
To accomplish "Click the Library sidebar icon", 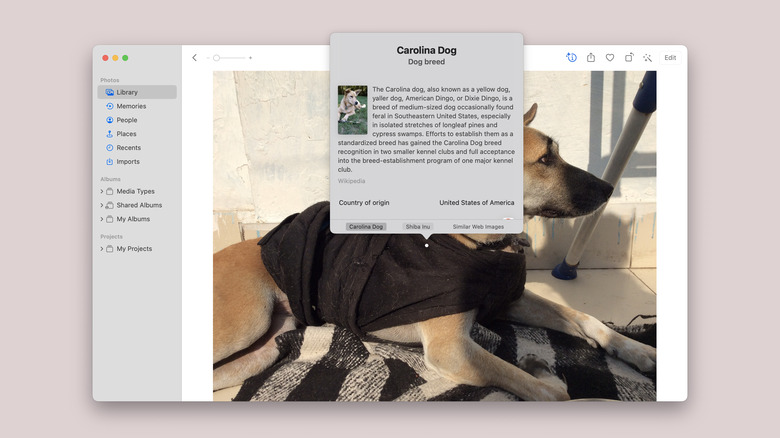I will click(x=109, y=92).
